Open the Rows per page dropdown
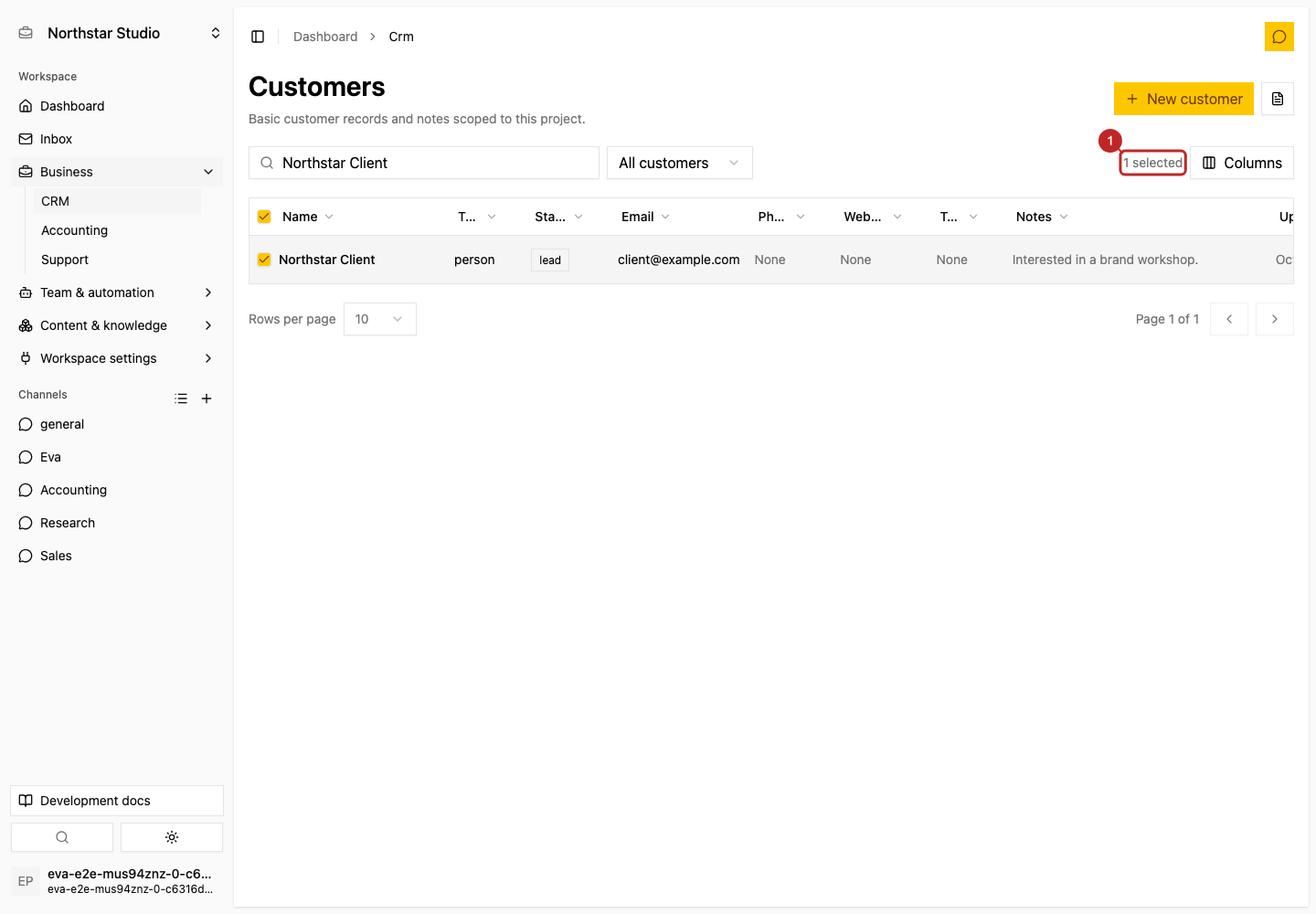 pos(380,319)
